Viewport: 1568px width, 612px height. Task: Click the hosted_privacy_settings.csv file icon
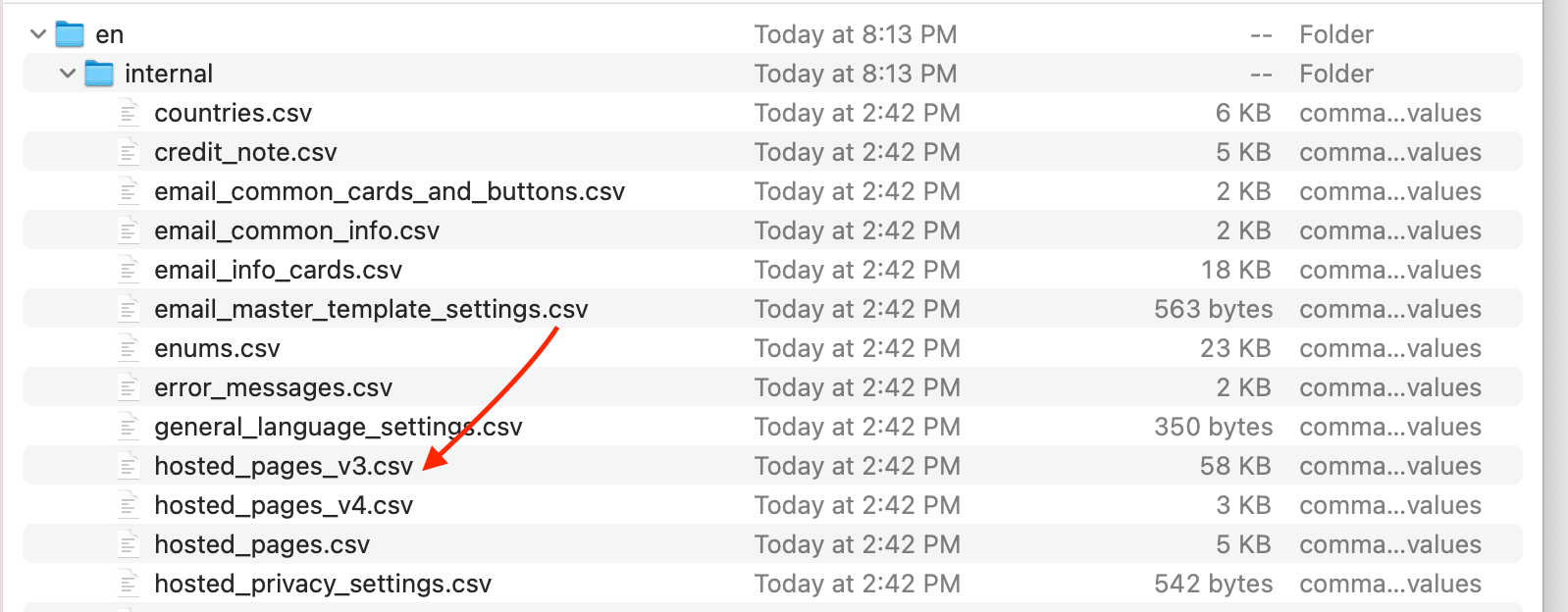point(129,584)
